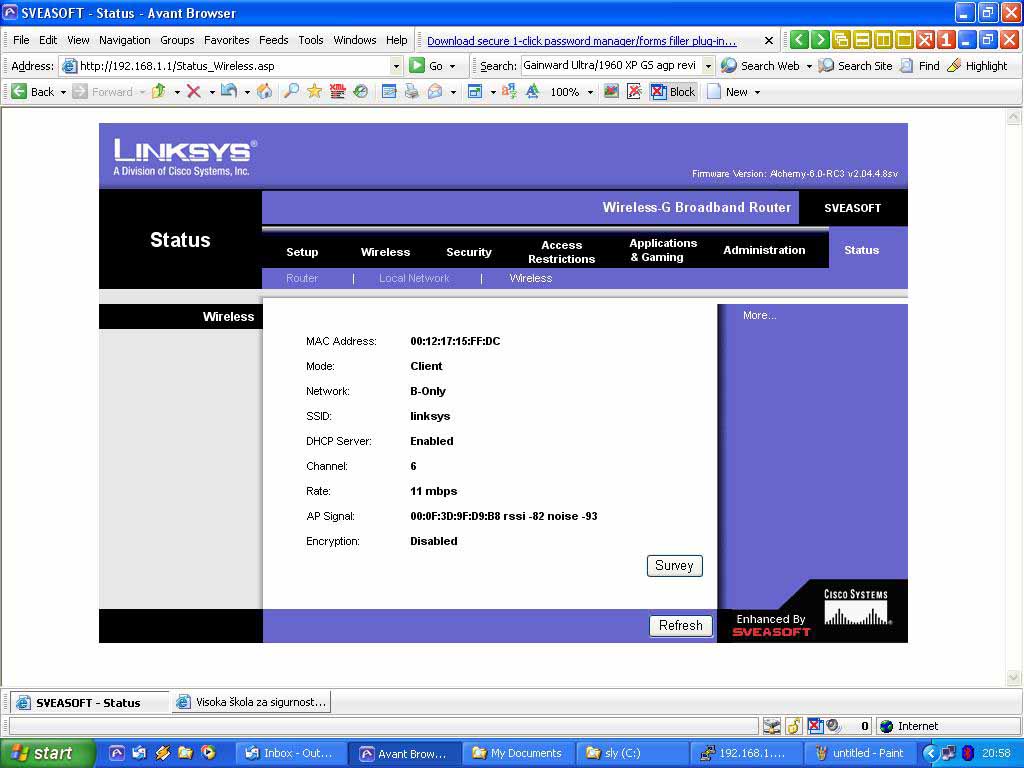Open the Tools menu
The height and width of the screenshot is (768, 1024).
(x=311, y=40)
